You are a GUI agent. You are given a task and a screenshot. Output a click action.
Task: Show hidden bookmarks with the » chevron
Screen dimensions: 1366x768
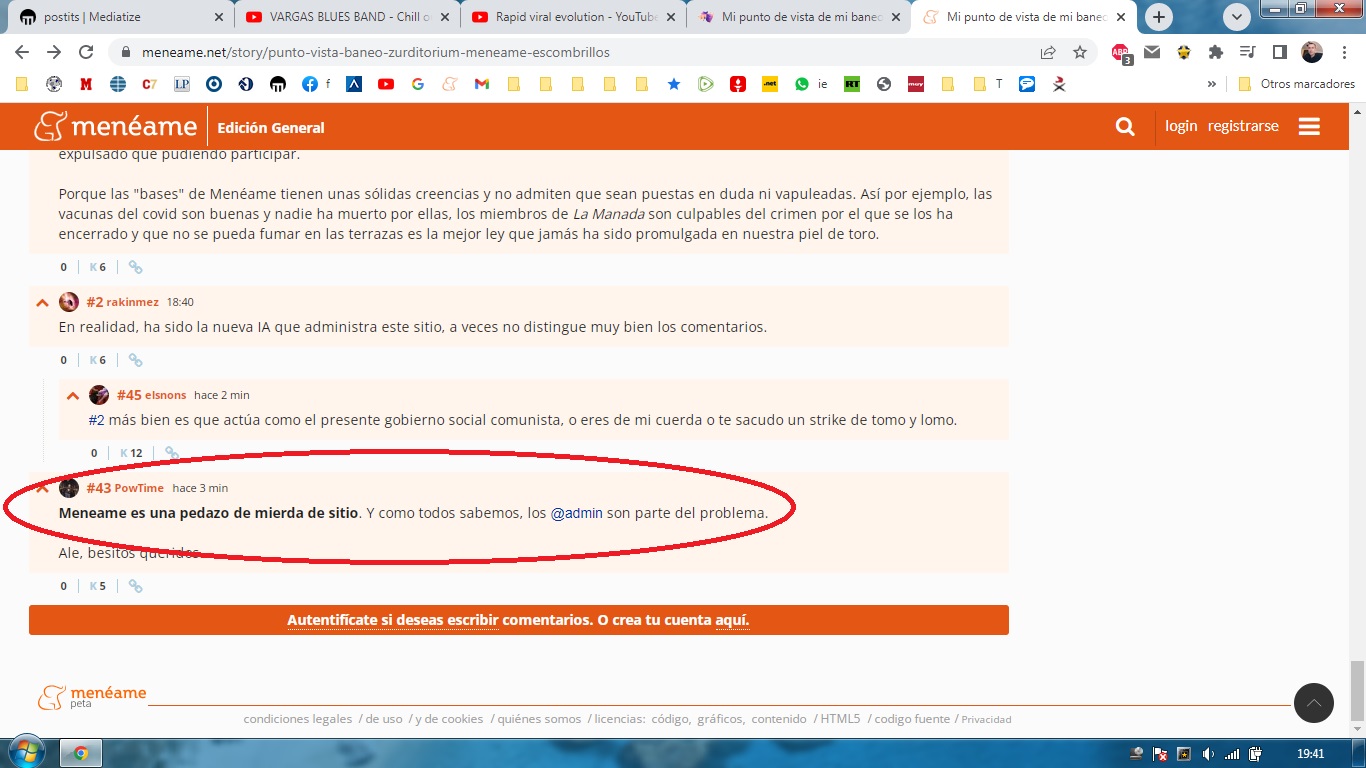coord(1212,84)
